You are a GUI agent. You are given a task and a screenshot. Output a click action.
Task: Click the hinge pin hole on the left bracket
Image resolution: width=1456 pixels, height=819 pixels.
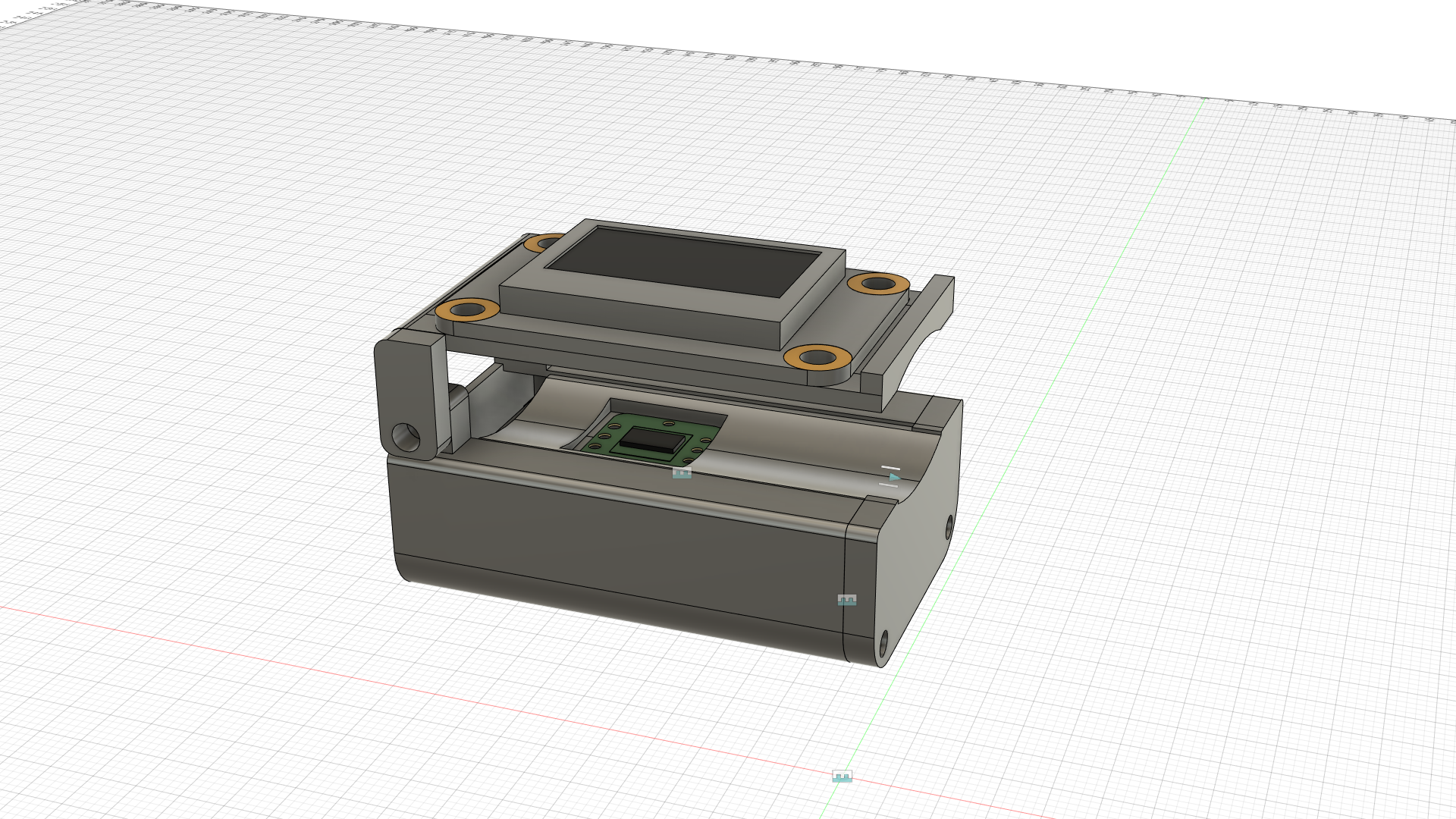[x=404, y=436]
